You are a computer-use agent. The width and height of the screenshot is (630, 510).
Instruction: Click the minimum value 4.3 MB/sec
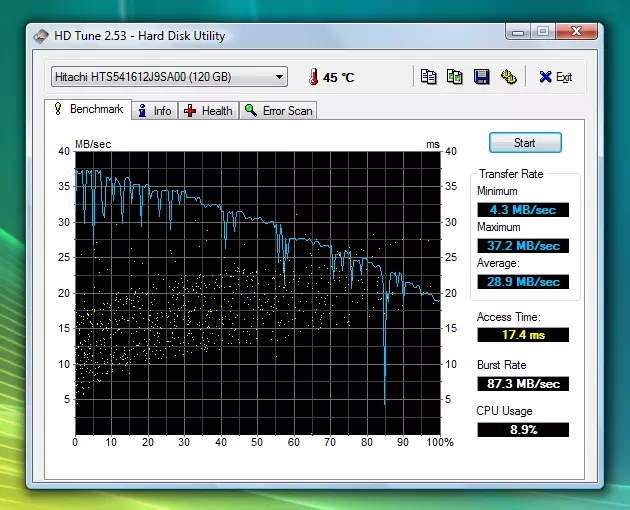[523, 210]
